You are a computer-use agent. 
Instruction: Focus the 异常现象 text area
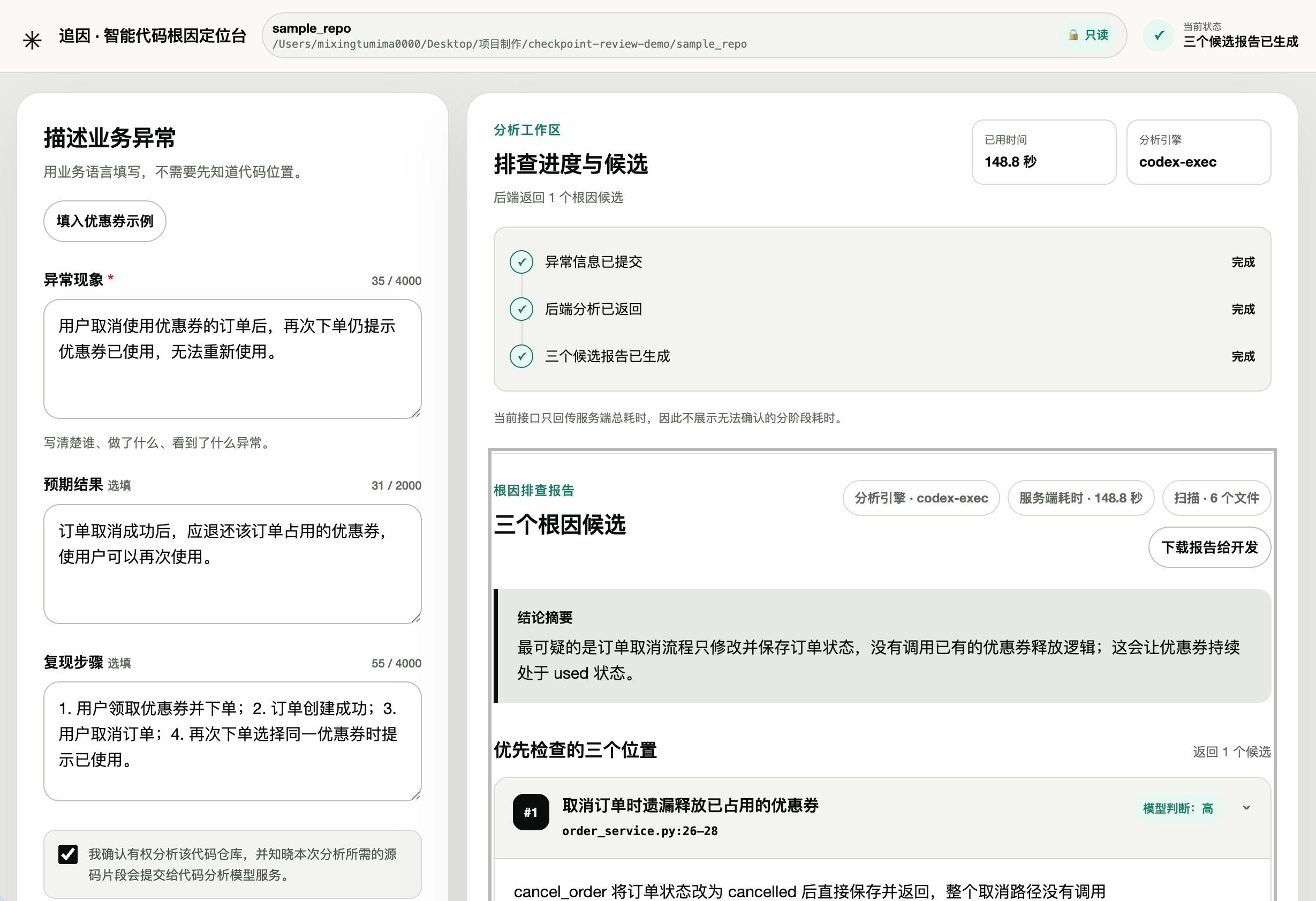[x=232, y=359]
